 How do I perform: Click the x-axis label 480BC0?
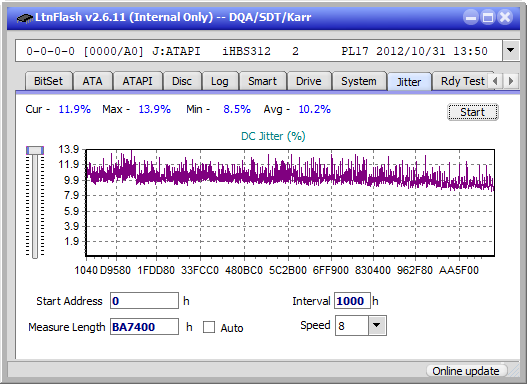click(244, 270)
